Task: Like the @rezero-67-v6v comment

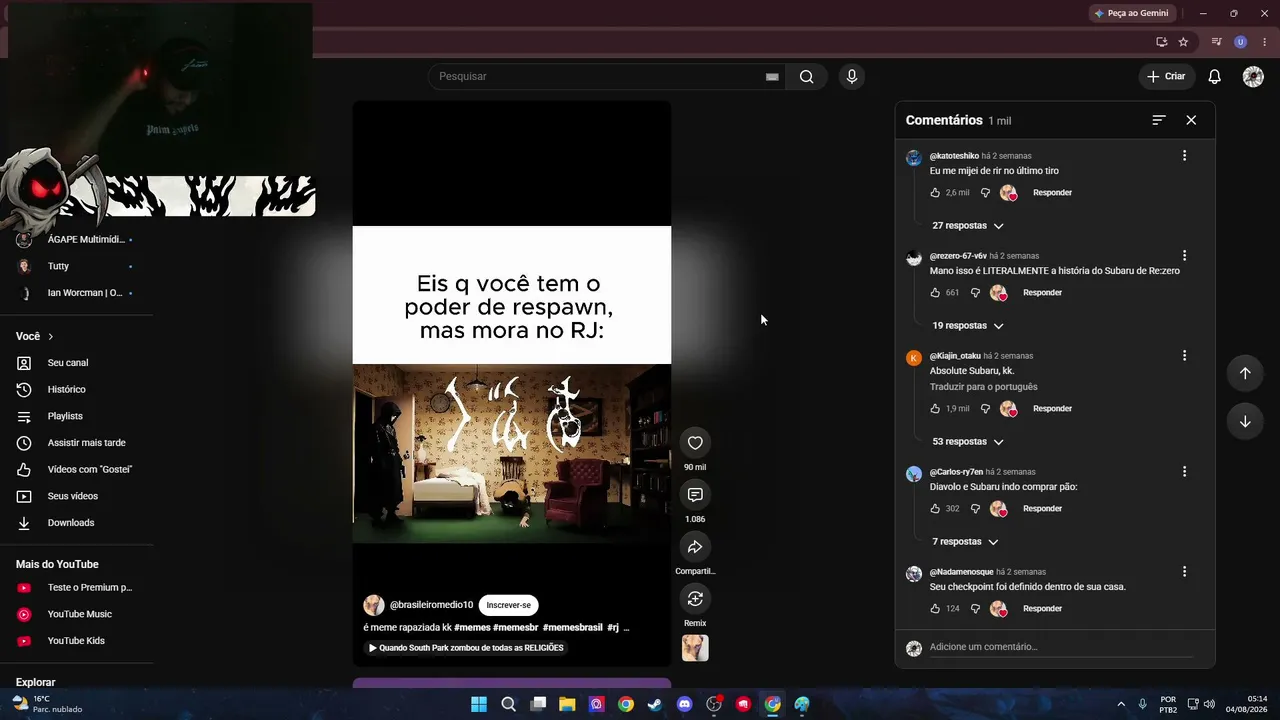Action: coord(935,293)
